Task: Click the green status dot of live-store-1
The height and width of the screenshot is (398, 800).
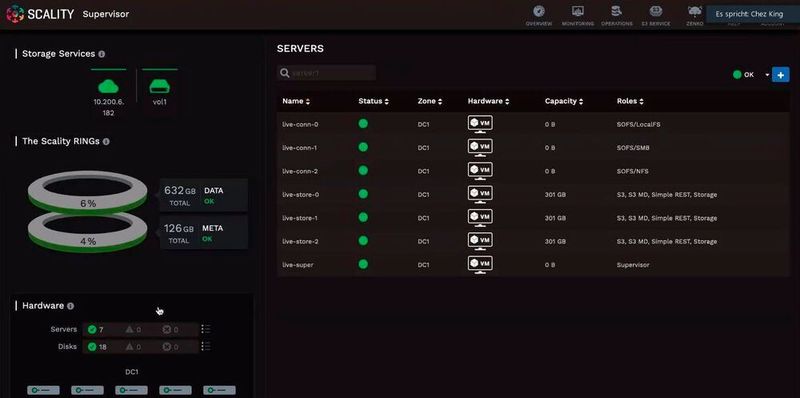Action: (x=363, y=217)
